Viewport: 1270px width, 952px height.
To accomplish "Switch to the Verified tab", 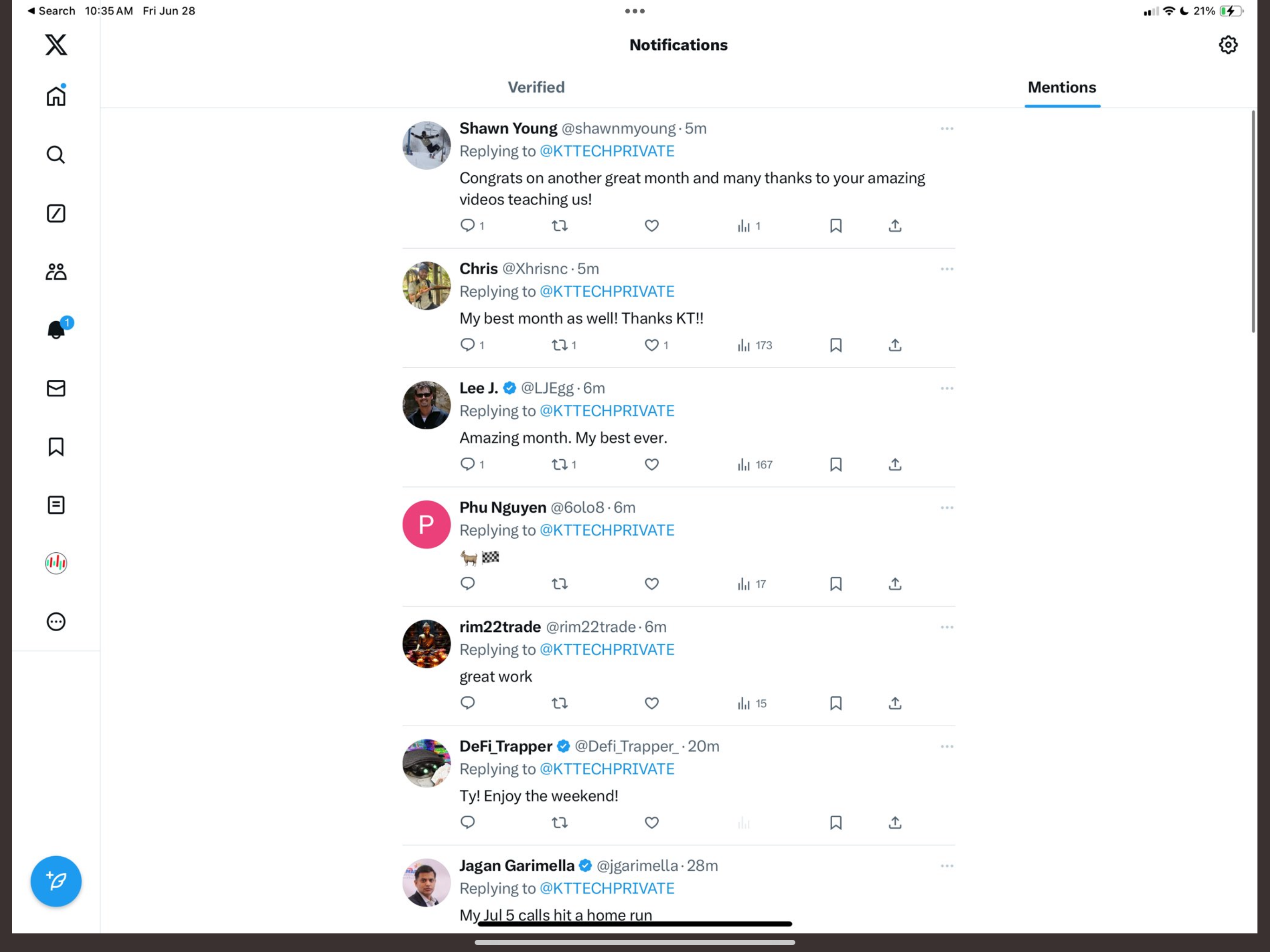I will [536, 87].
